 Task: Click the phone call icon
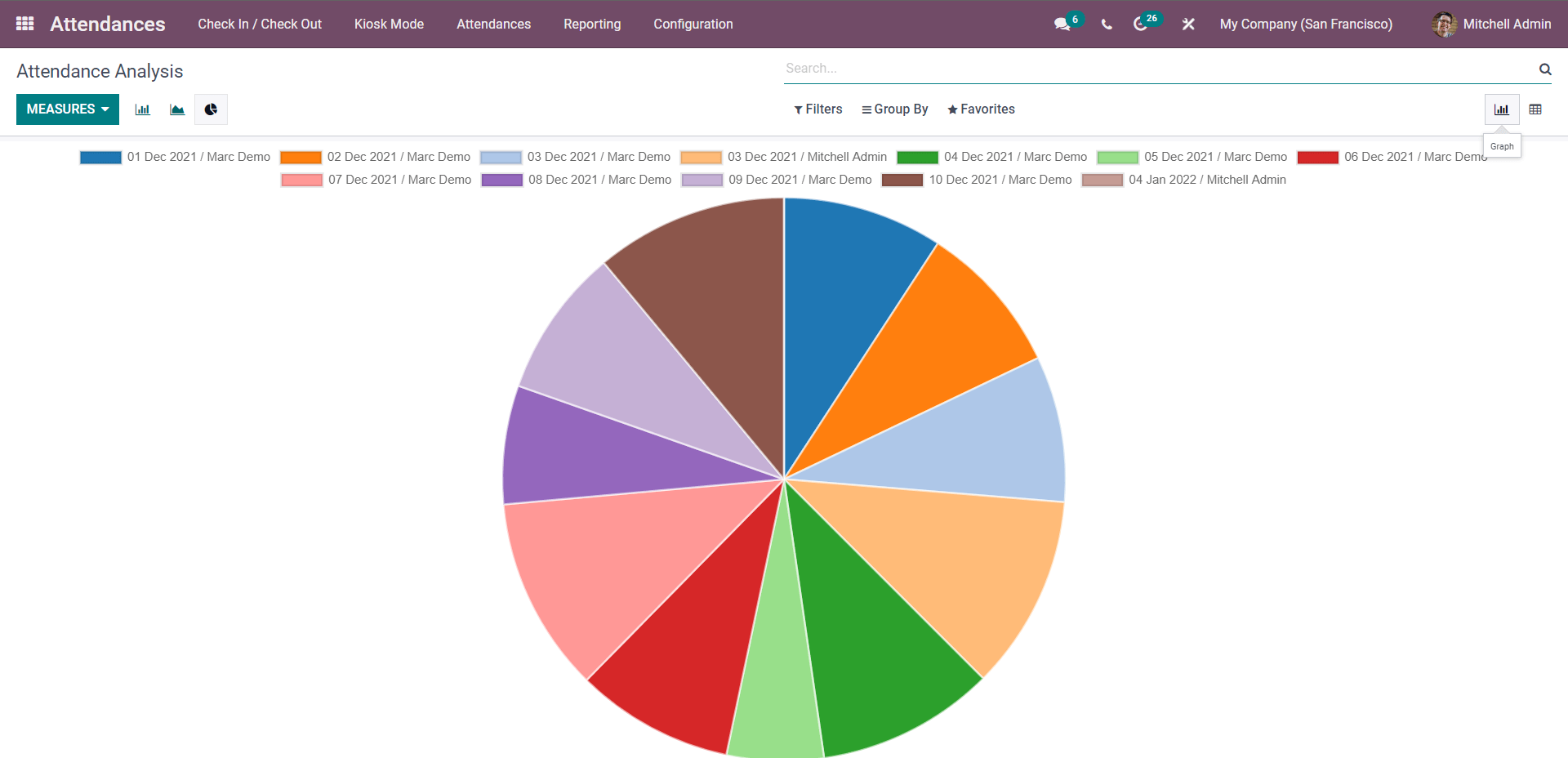coord(1107,25)
